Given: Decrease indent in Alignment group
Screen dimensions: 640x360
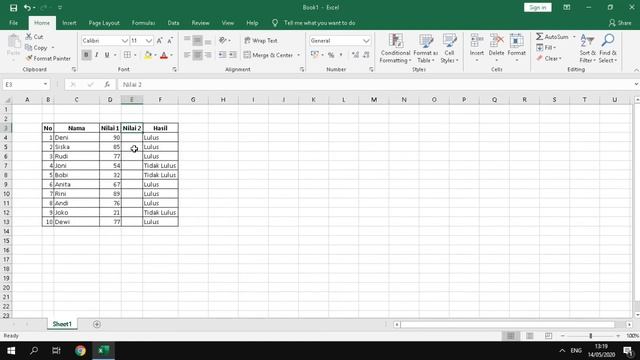Looking at the screenshot, I should click(x=222, y=55).
